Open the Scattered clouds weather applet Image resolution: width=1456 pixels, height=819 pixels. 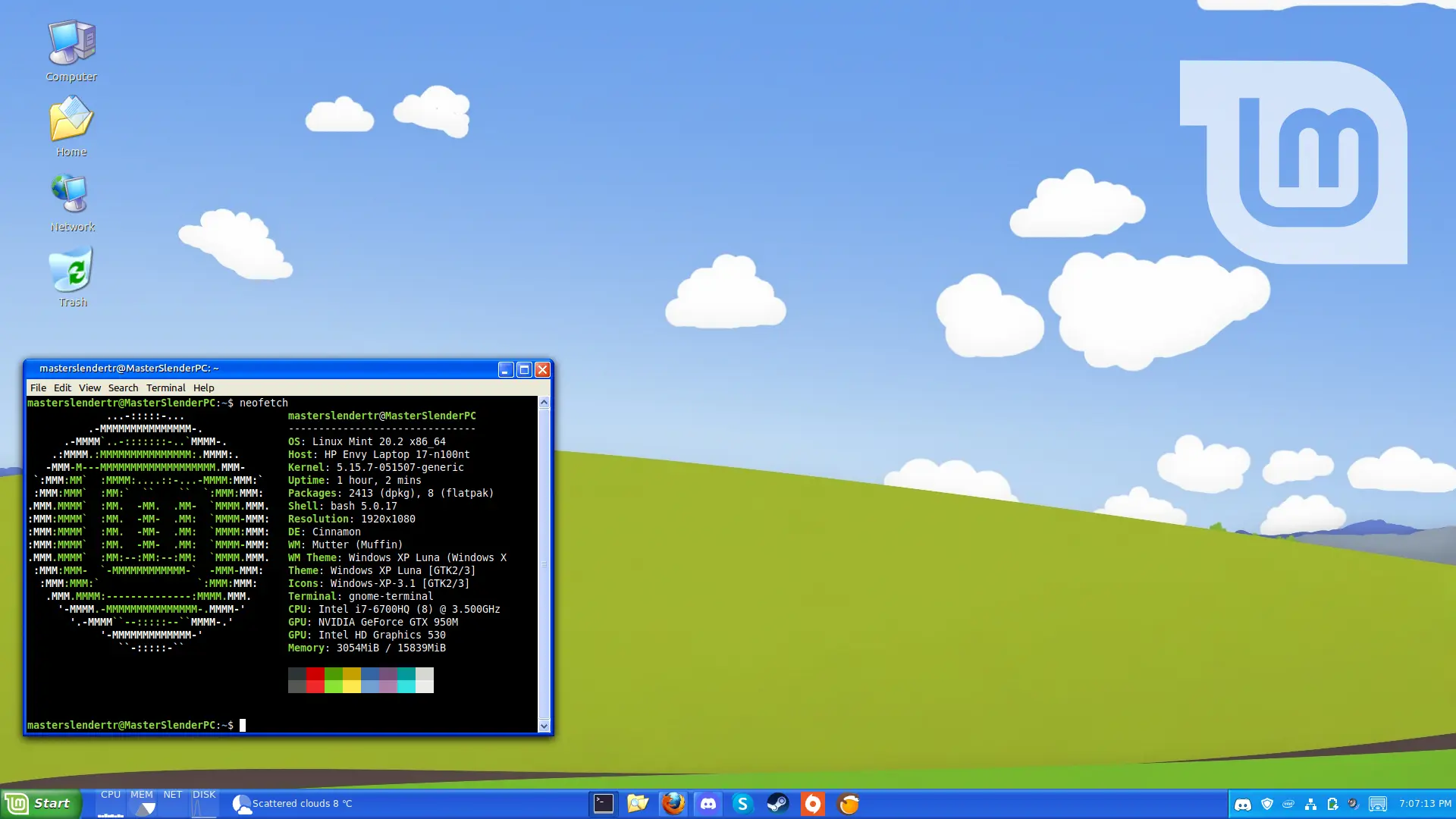pyautogui.click(x=293, y=804)
